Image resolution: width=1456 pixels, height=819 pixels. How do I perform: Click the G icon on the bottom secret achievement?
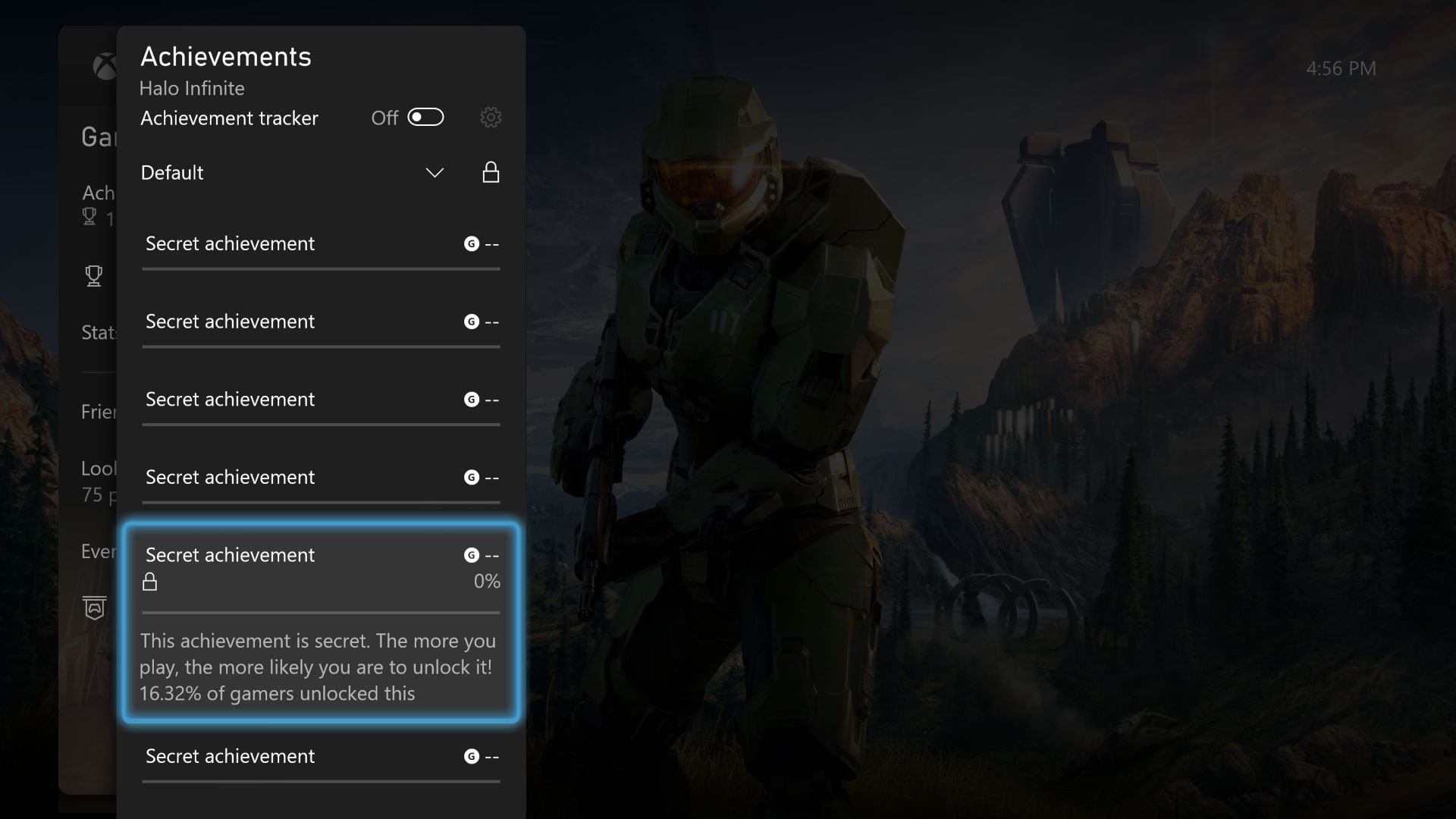[x=472, y=756]
